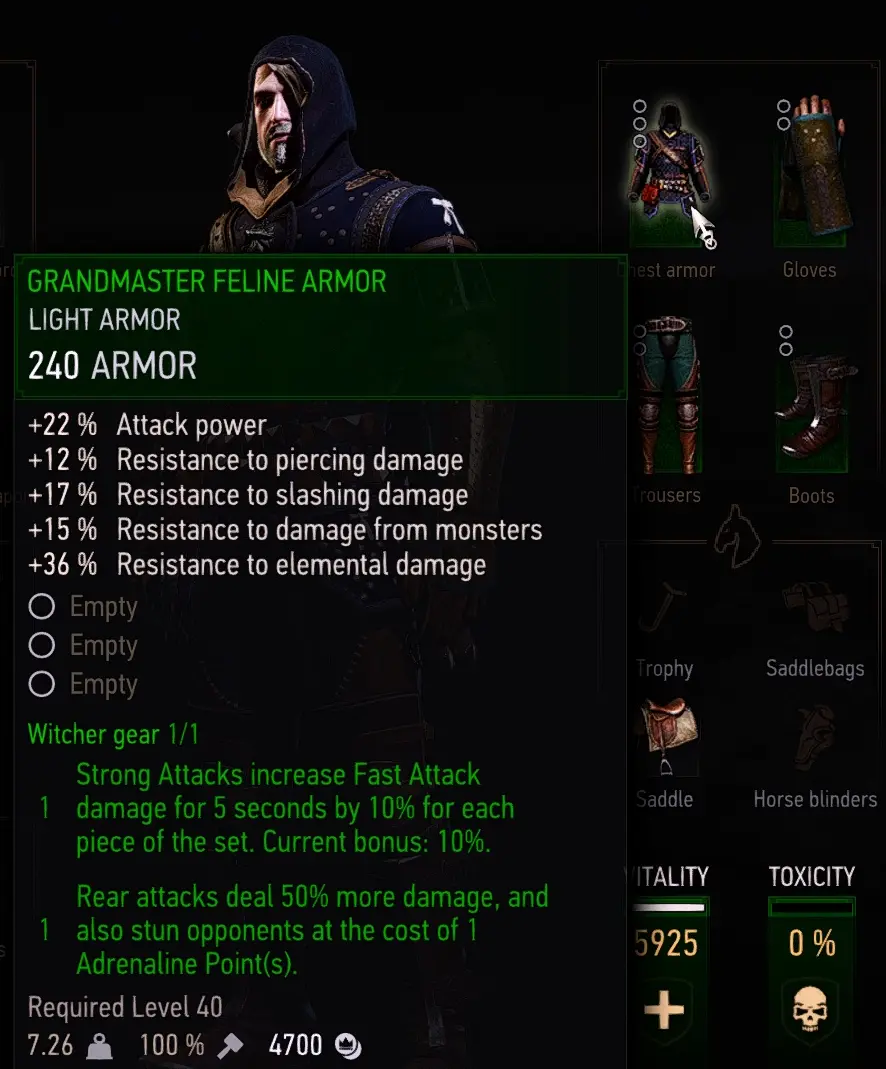Click the hammer durability icon near 100 %
The image size is (886, 1069).
pyautogui.click(x=230, y=1045)
